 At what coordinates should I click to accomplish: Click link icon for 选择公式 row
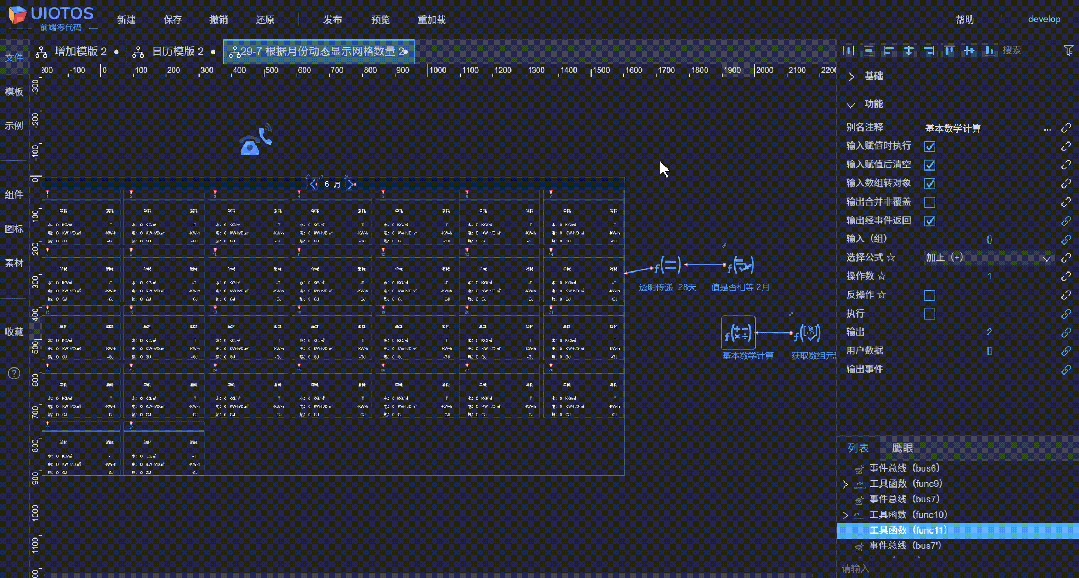1066,258
